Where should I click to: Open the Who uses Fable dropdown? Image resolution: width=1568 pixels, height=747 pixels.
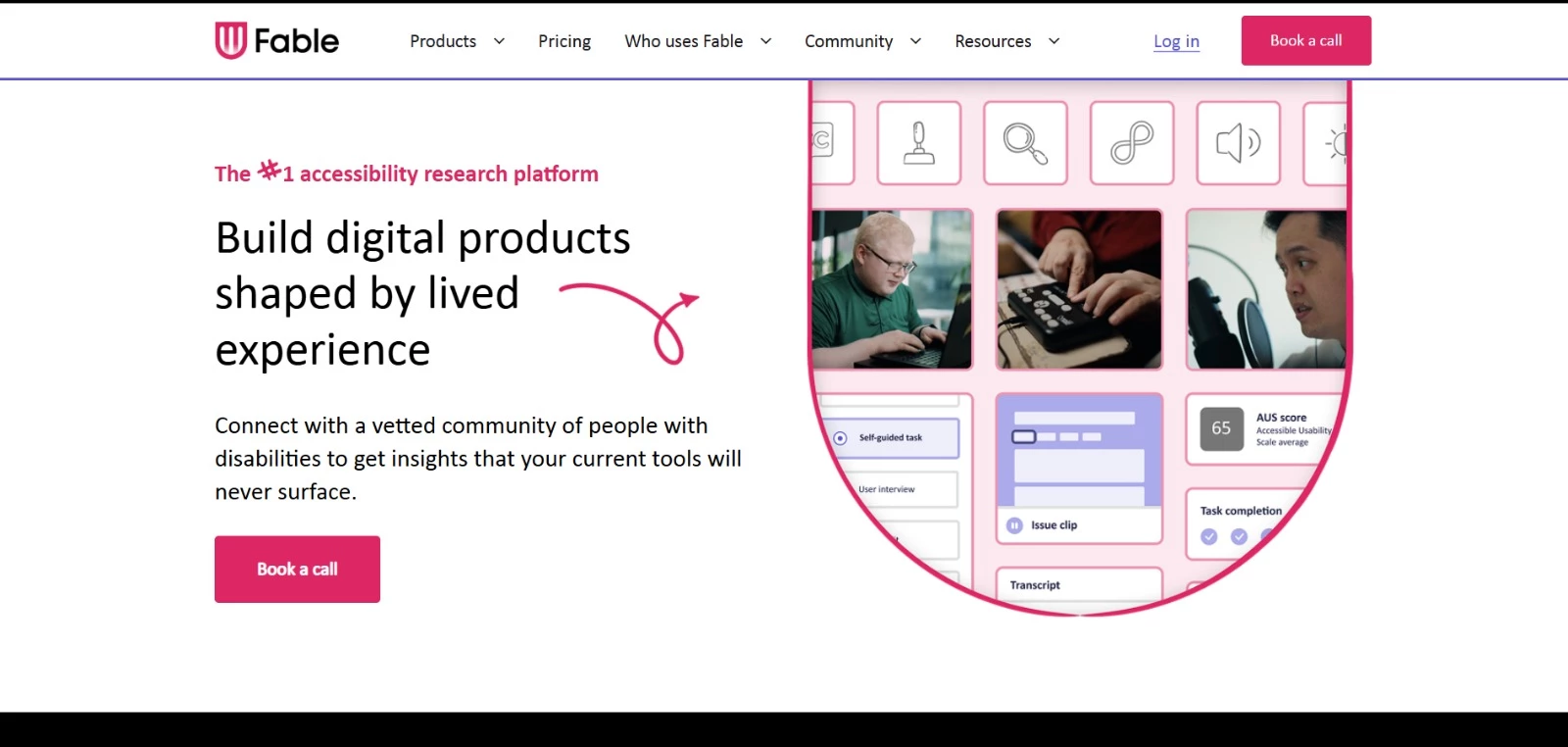click(698, 41)
